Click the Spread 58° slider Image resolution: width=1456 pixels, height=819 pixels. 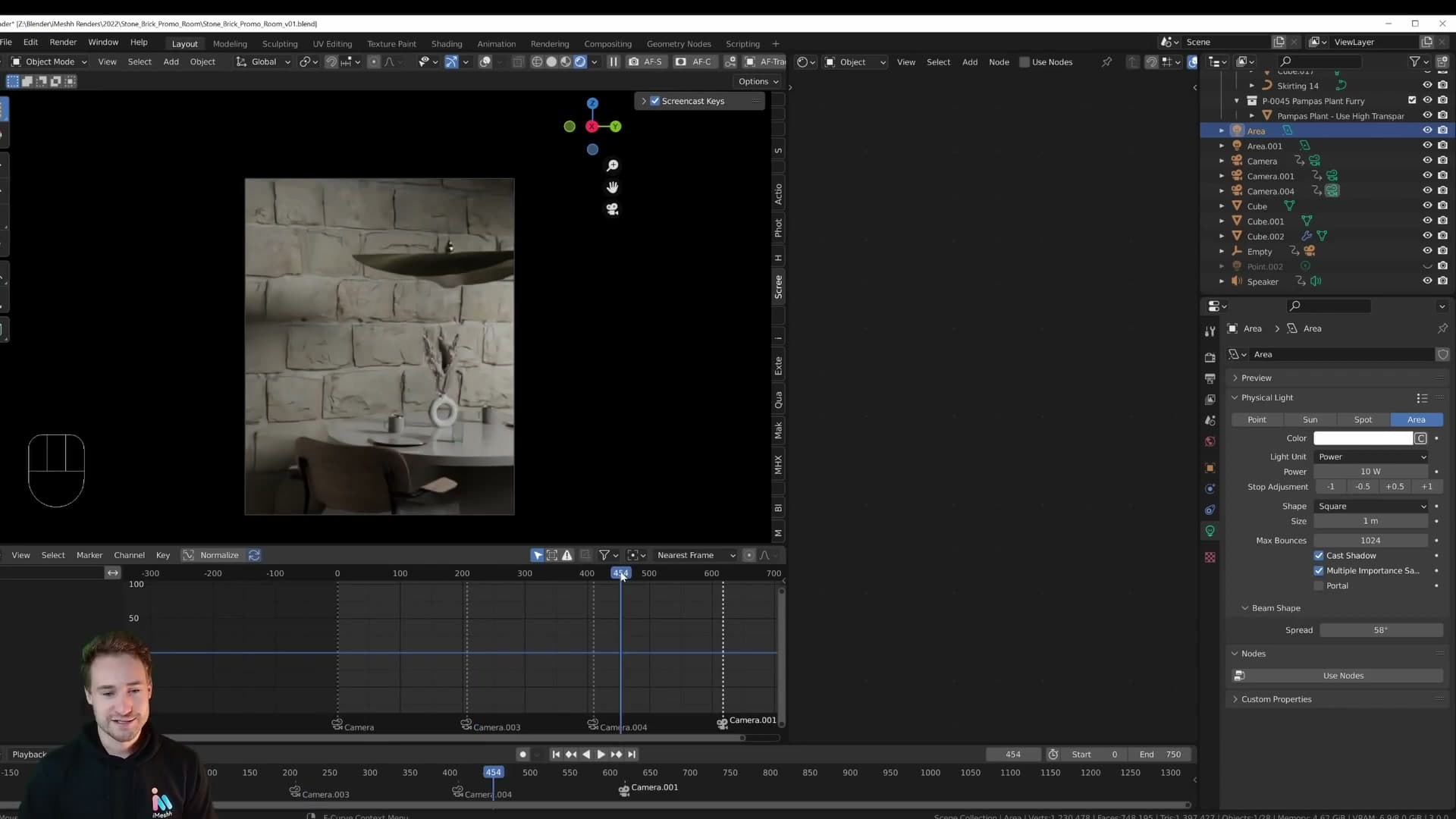coord(1381,630)
